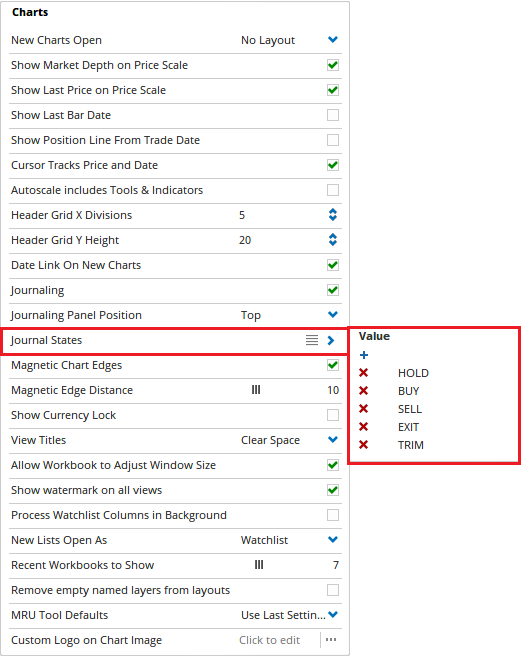Open Custom Logo ellipsis button
The image size is (522, 656).
point(331,640)
